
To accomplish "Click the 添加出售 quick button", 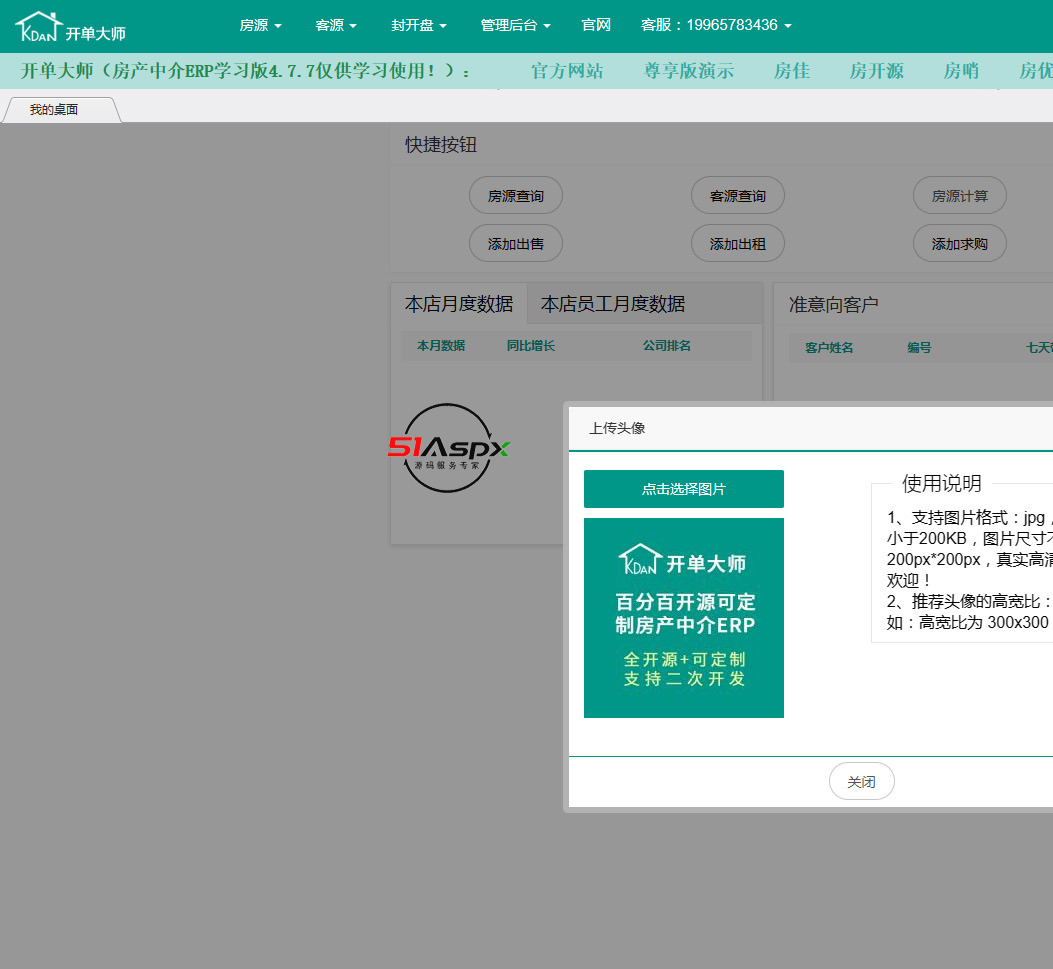I will [516, 243].
